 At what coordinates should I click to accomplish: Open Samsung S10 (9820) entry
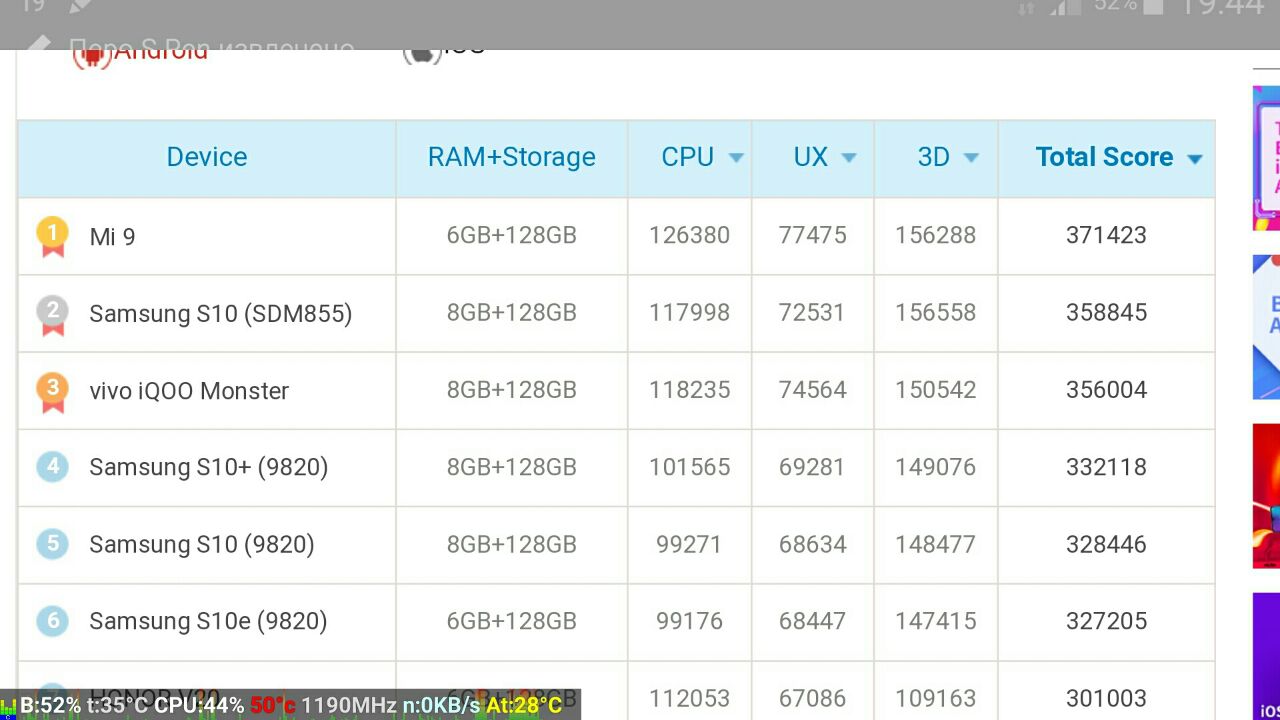(202, 544)
